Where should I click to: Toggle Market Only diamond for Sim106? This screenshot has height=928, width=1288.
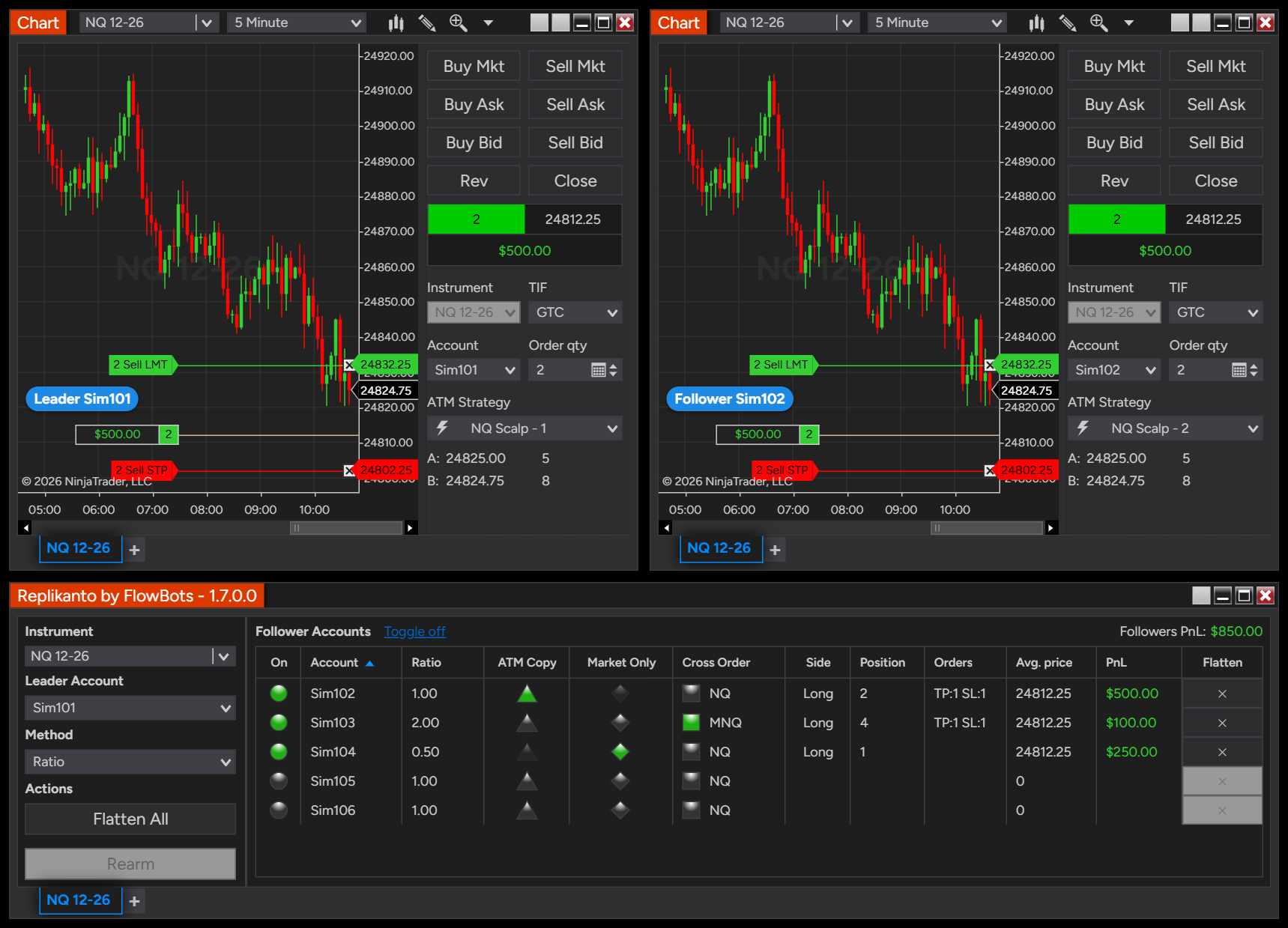pyautogui.click(x=620, y=810)
